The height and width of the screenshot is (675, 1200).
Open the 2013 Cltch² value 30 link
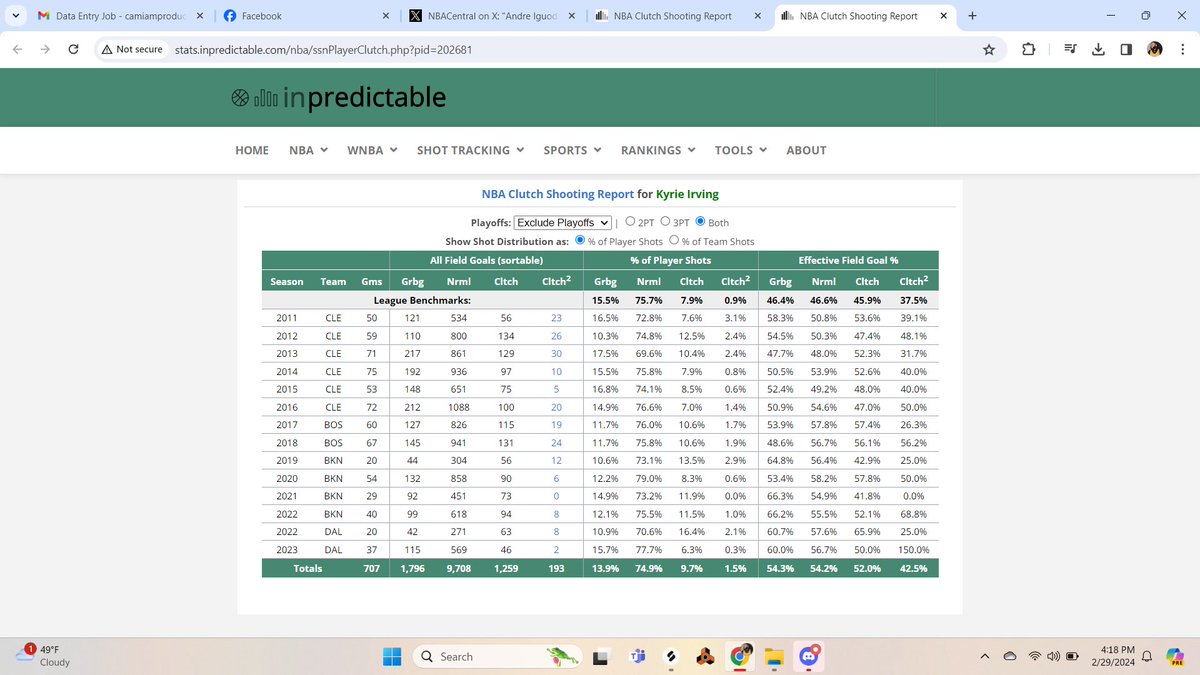[x=556, y=354]
